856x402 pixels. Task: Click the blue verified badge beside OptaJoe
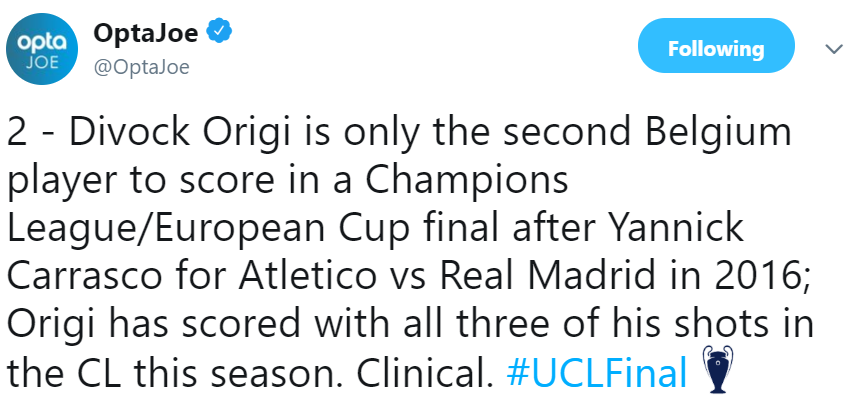(219, 32)
